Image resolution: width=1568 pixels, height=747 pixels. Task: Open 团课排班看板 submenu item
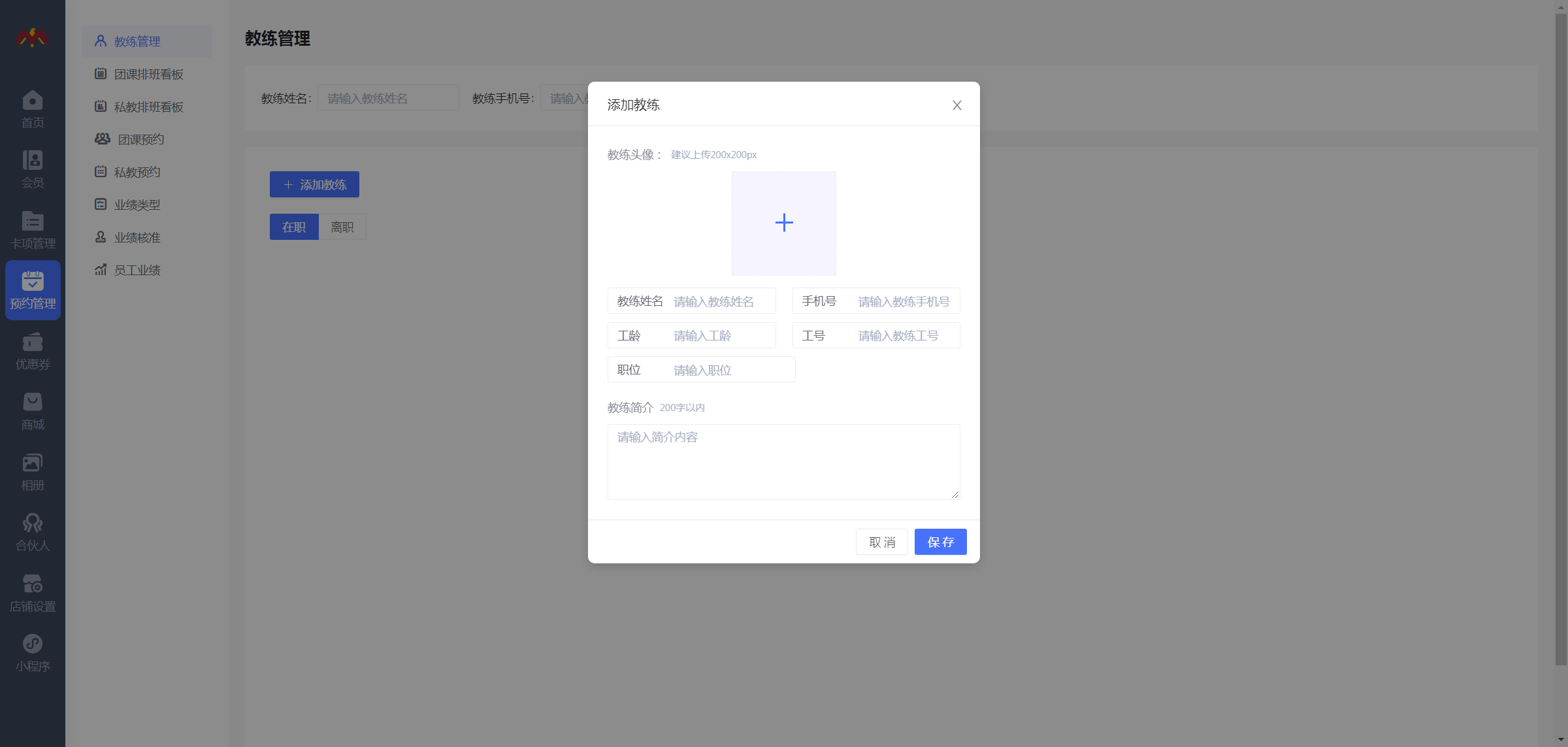coord(147,74)
